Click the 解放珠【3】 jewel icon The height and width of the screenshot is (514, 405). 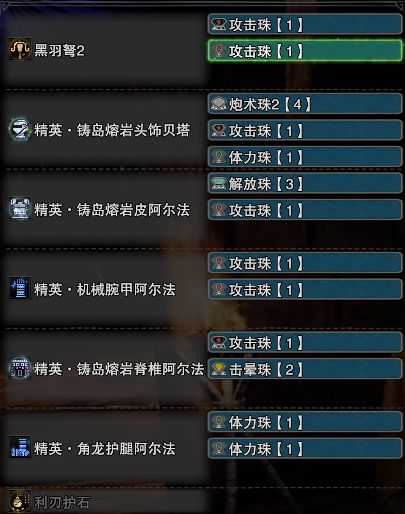point(219,184)
